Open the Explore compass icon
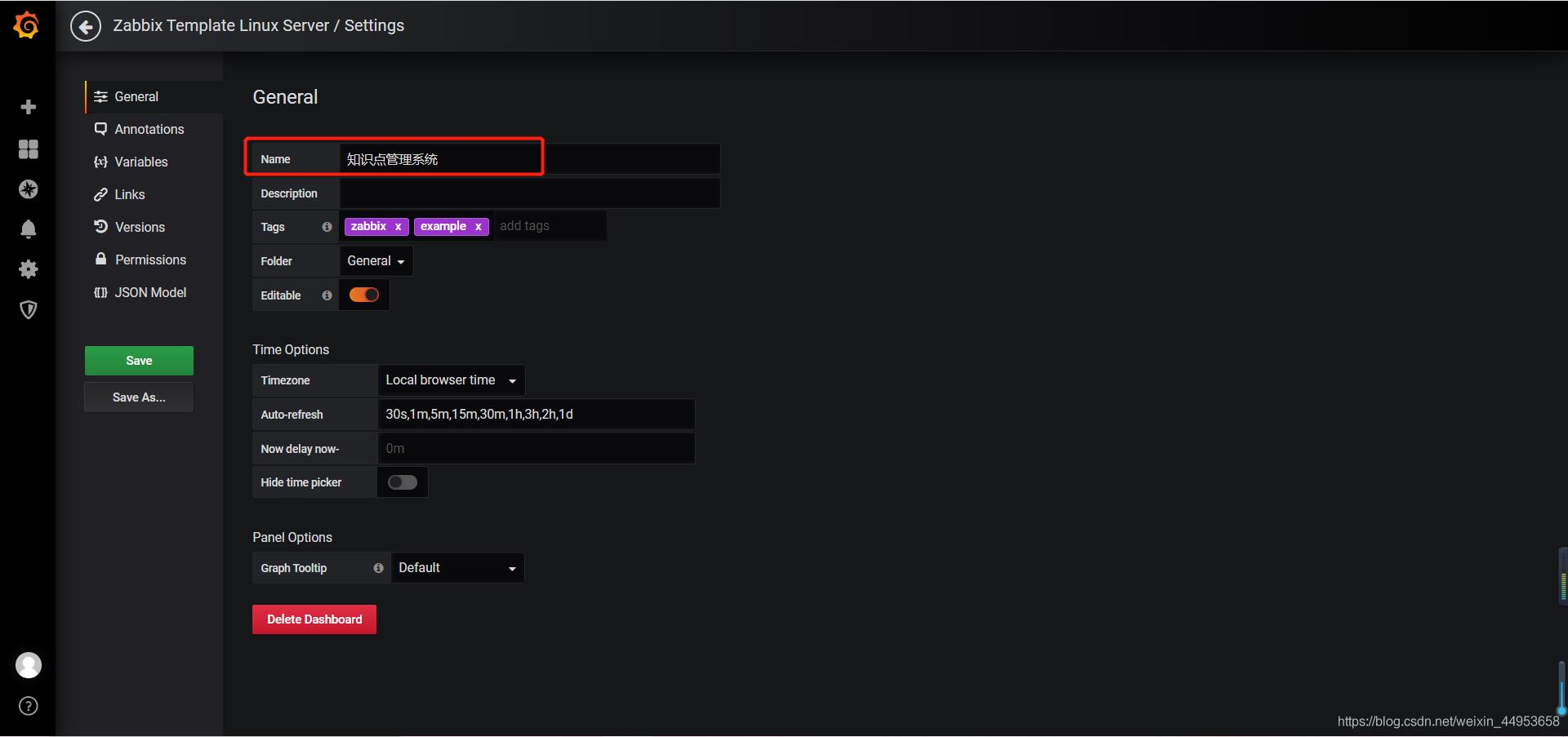The image size is (1568, 737). coord(29,189)
